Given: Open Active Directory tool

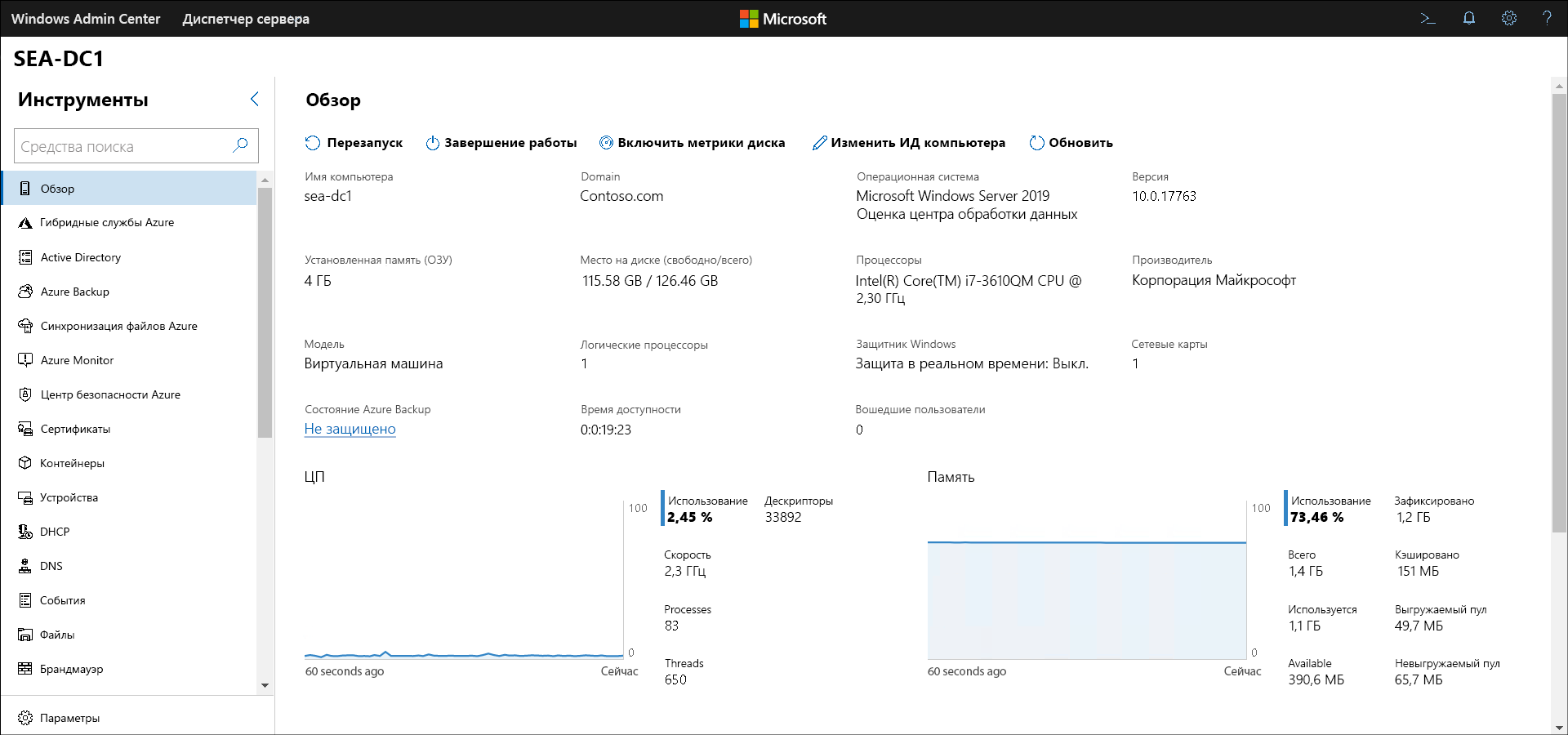Looking at the screenshot, I should [130, 257].
